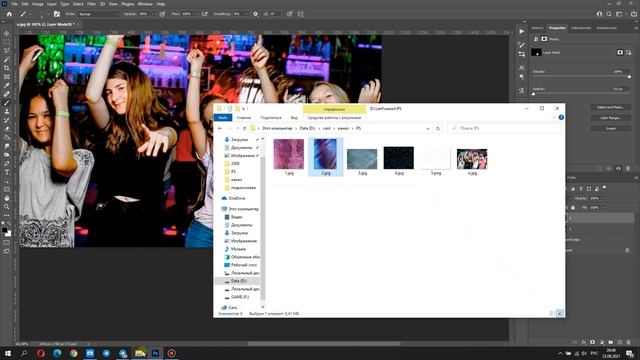The width and height of the screenshot is (640, 360).
Task: Open workspace switcher icon at top right
Action: click(619, 14)
